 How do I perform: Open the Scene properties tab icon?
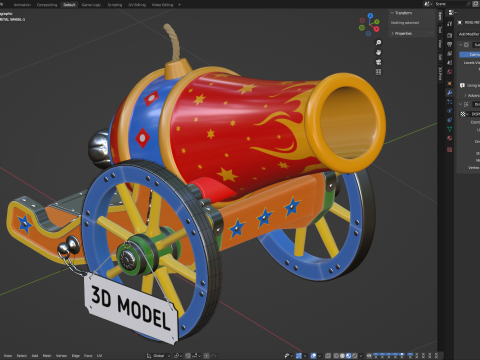450,62
